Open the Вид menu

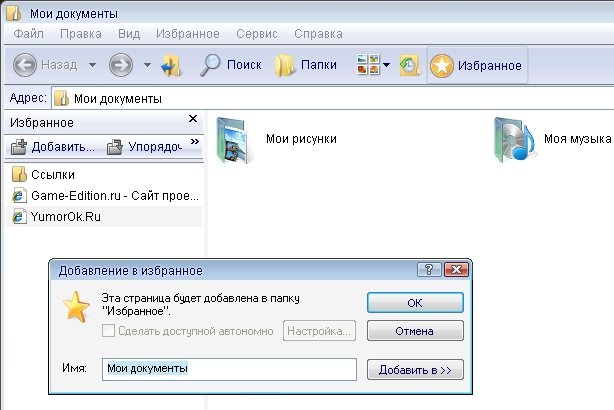pyautogui.click(x=129, y=33)
